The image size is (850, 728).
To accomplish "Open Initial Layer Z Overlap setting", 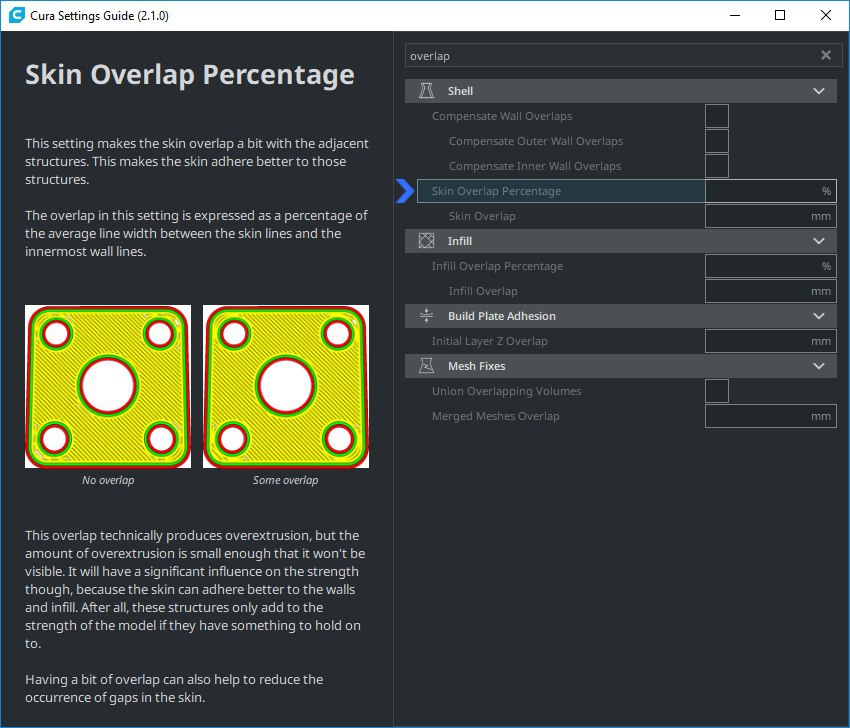I will click(x=489, y=341).
